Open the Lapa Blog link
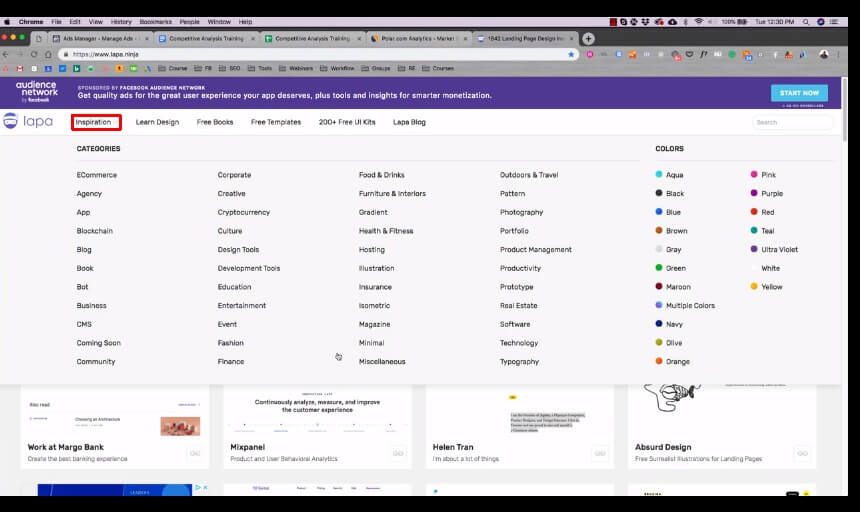Image resolution: width=860 pixels, height=512 pixels. pos(409,122)
